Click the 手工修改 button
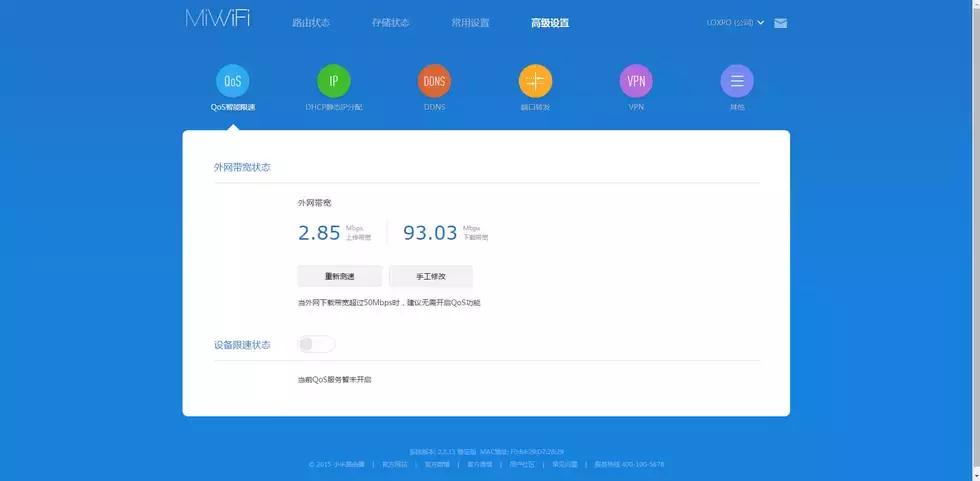 point(431,276)
